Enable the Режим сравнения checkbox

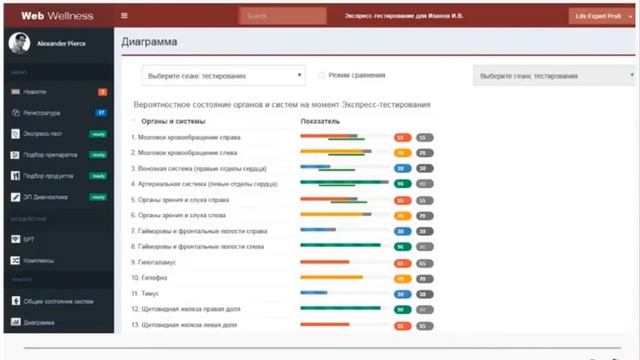(322, 75)
